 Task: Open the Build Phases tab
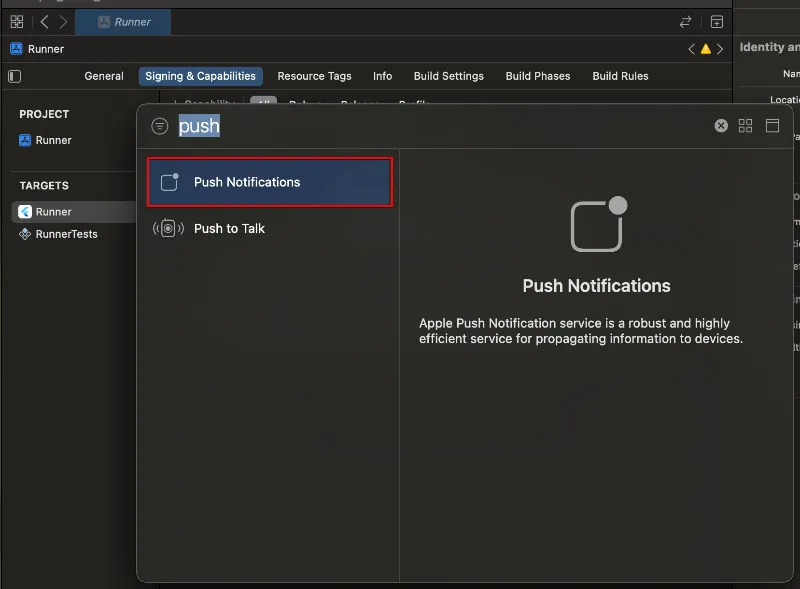[x=538, y=76]
